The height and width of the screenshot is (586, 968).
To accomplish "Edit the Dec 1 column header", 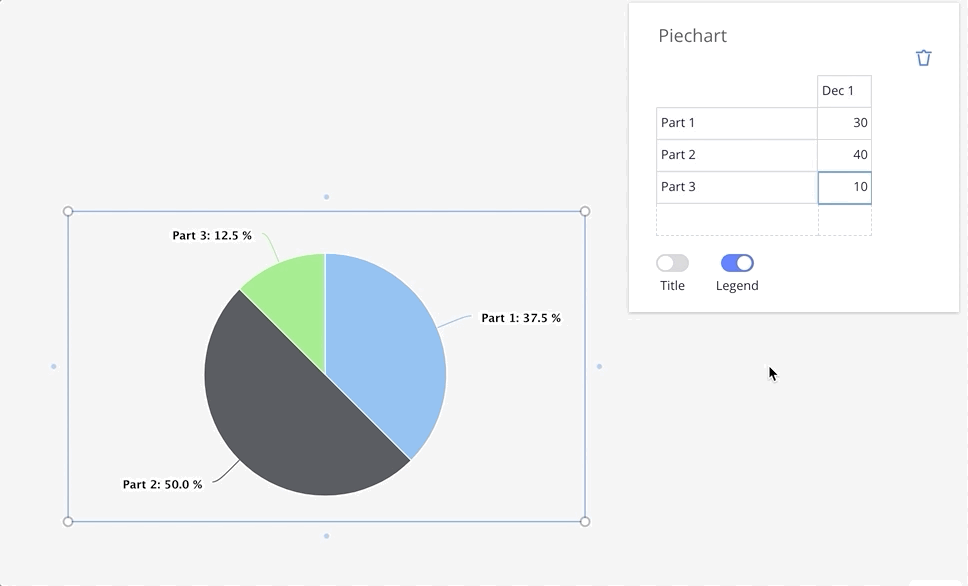I will (844, 91).
